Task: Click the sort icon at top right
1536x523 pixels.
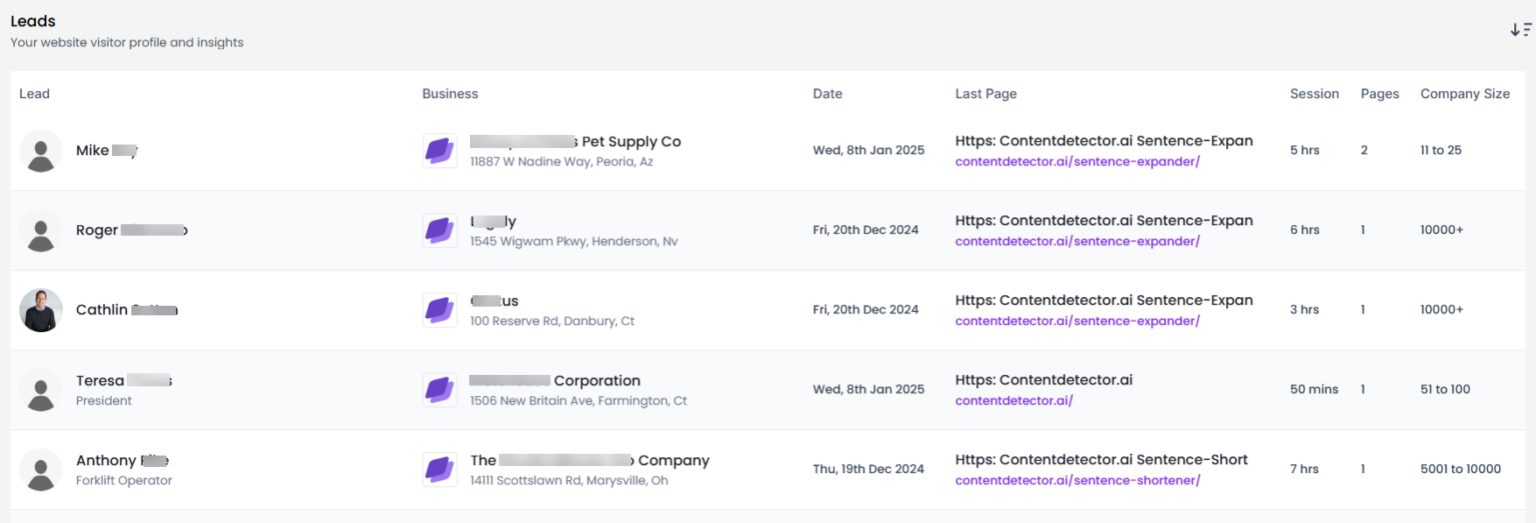Action: tap(1520, 30)
